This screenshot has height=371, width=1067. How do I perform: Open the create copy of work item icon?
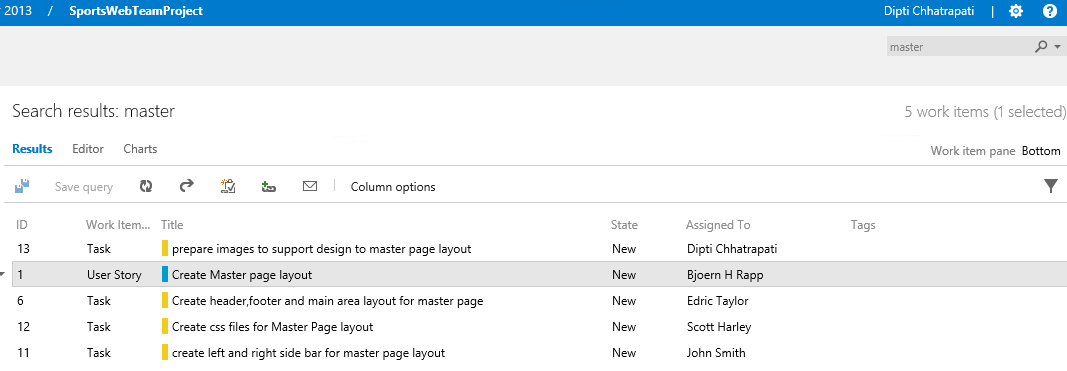[x=228, y=186]
